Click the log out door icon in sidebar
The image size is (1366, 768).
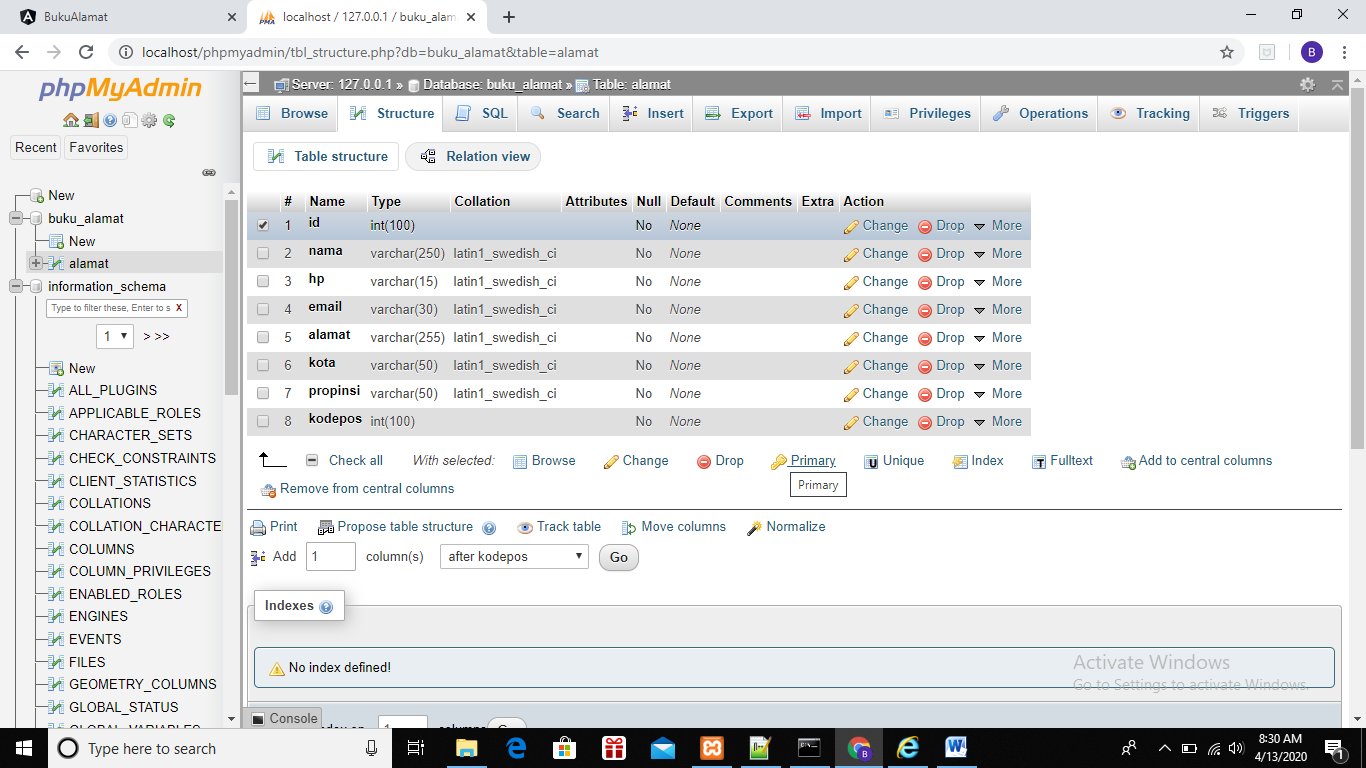(91, 121)
